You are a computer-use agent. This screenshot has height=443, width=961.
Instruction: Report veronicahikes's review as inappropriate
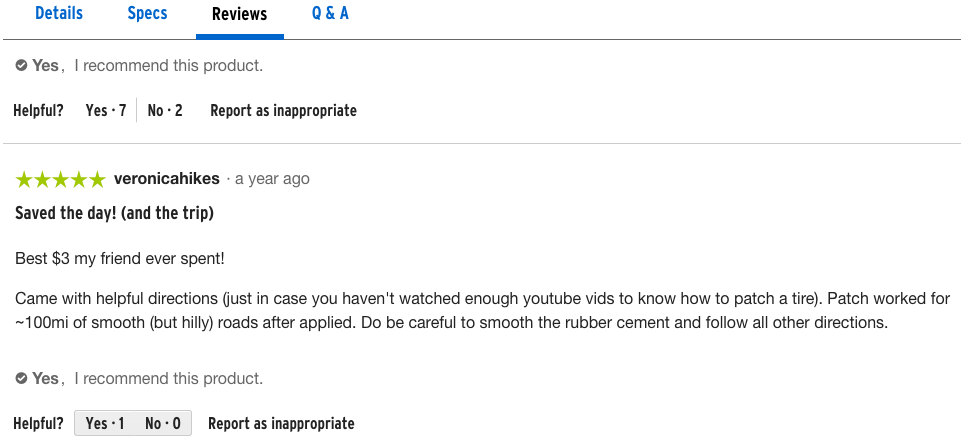281,424
